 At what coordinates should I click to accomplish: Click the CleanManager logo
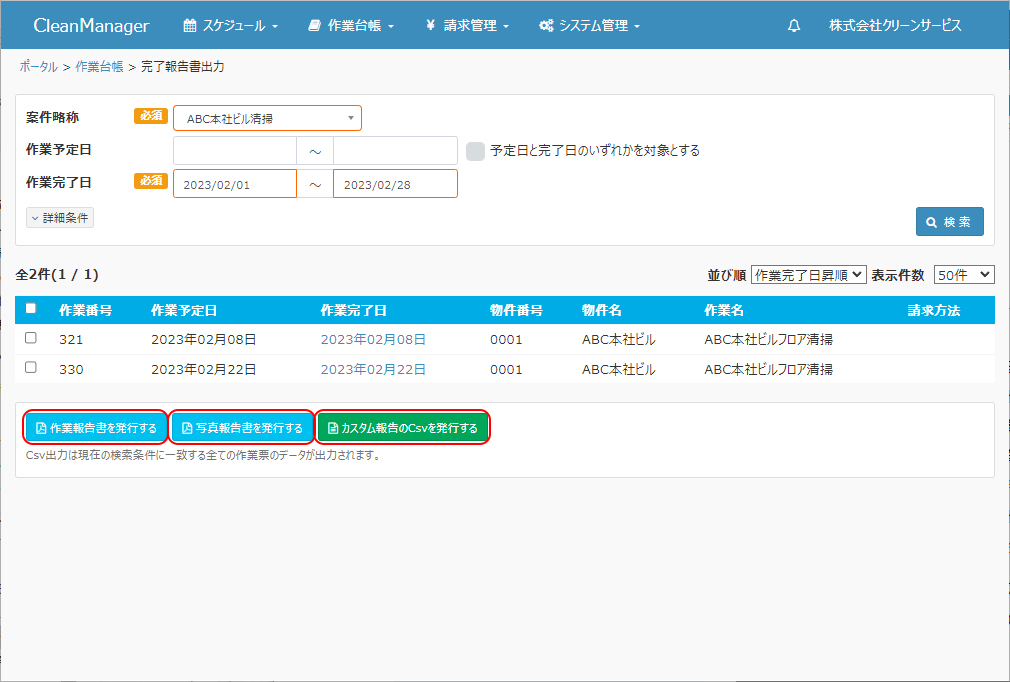pos(91,26)
